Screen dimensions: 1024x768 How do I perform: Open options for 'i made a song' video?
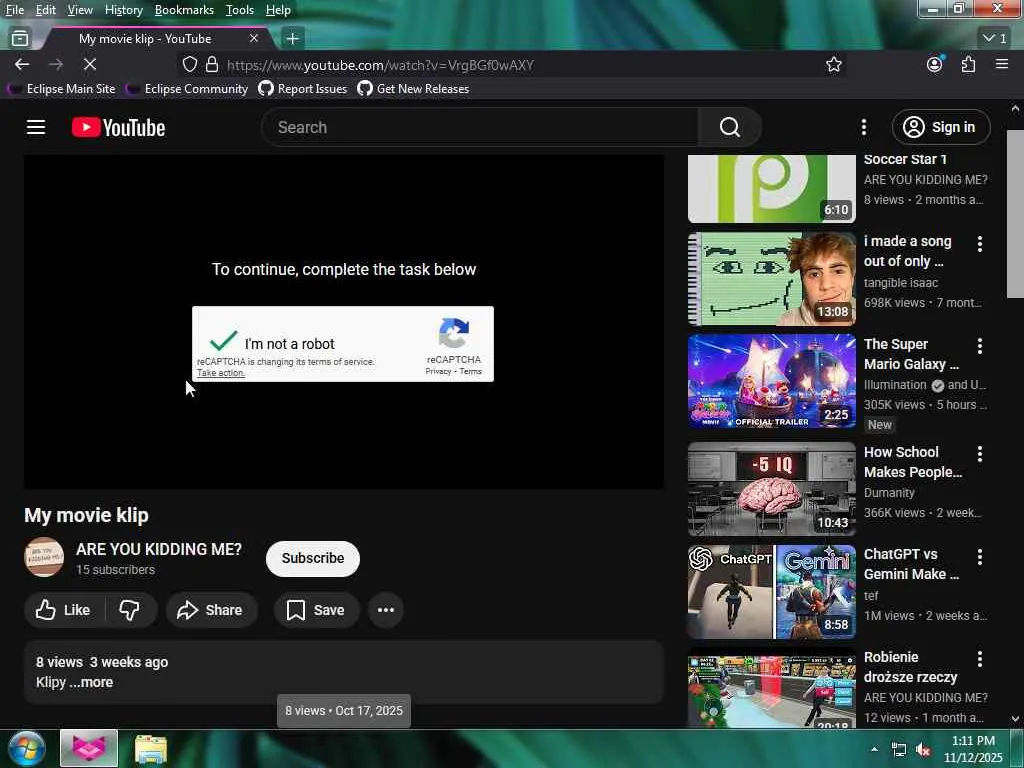click(980, 244)
